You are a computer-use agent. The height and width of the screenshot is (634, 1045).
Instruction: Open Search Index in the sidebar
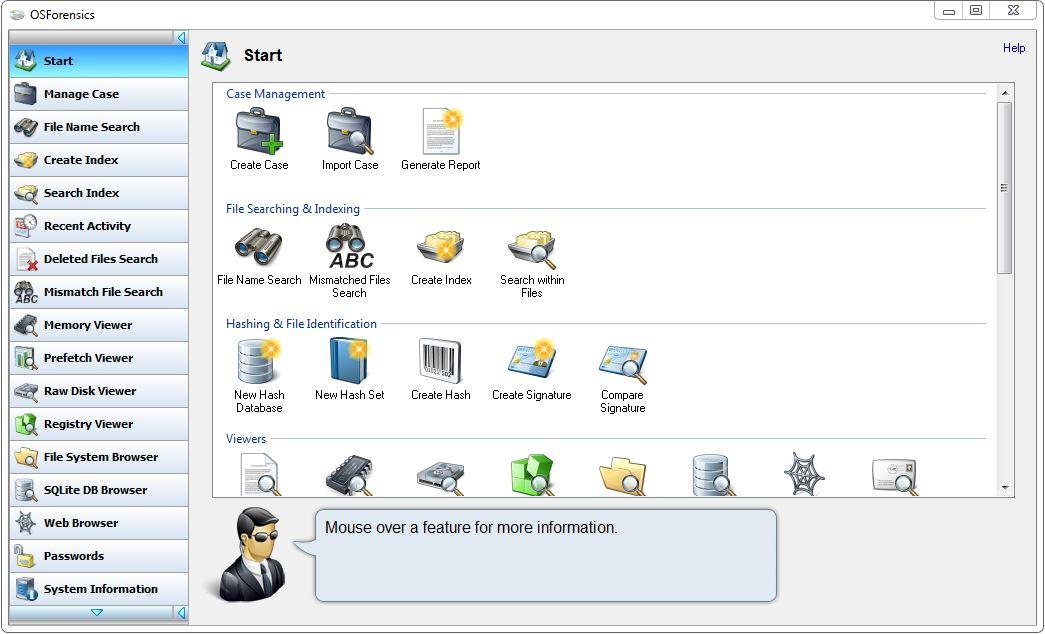99,193
